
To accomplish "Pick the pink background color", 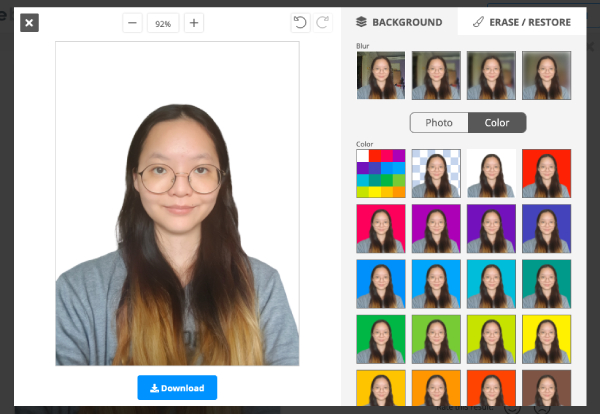I will click(x=381, y=229).
